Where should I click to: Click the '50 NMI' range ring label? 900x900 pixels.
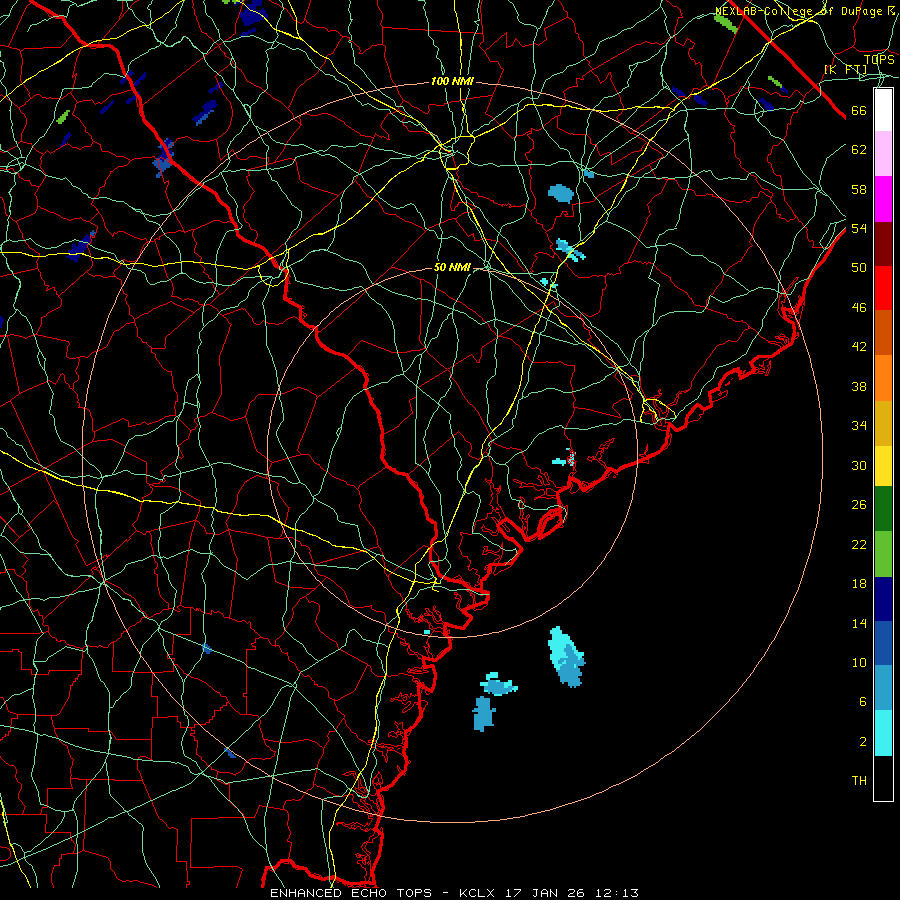pos(452,267)
